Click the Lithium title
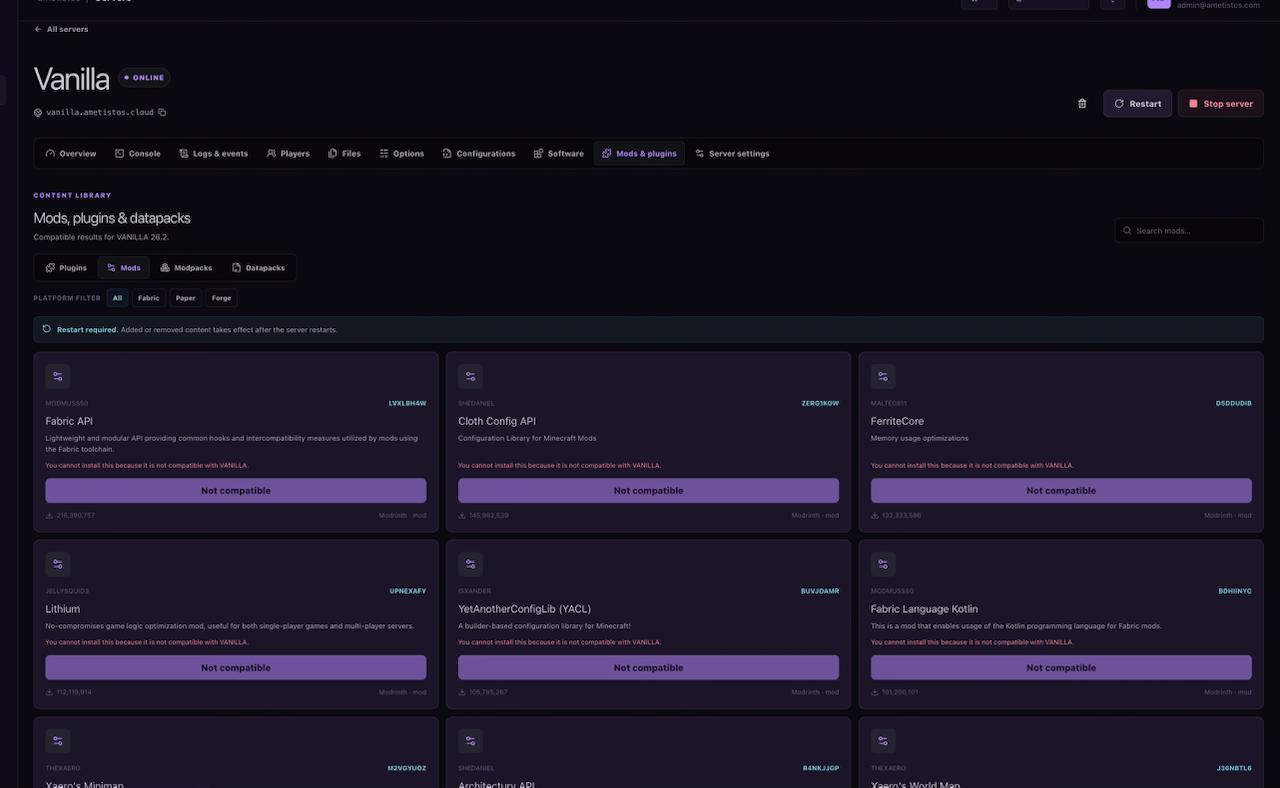The height and width of the screenshot is (788, 1280). point(63,609)
